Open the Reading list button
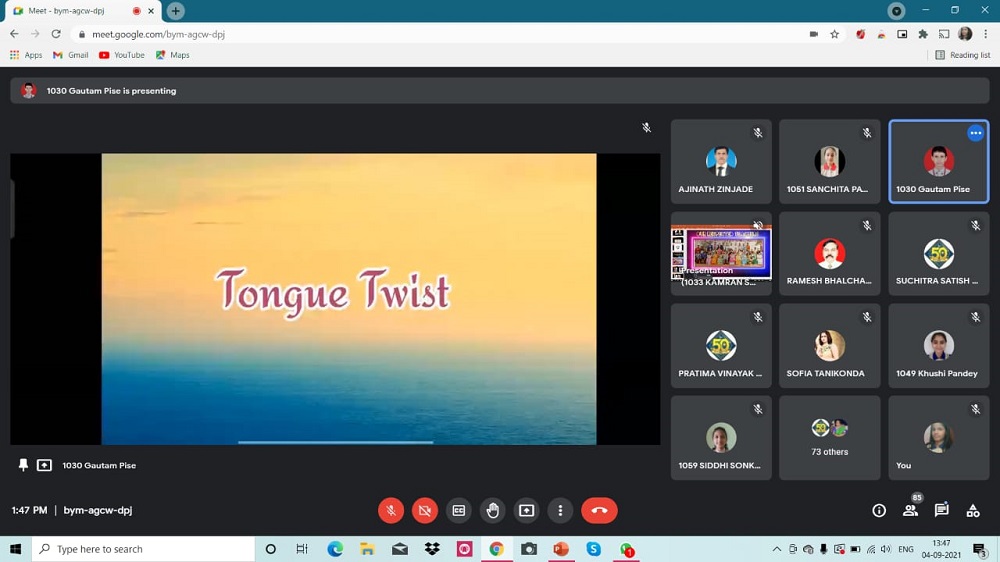 pyautogui.click(x=963, y=55)
